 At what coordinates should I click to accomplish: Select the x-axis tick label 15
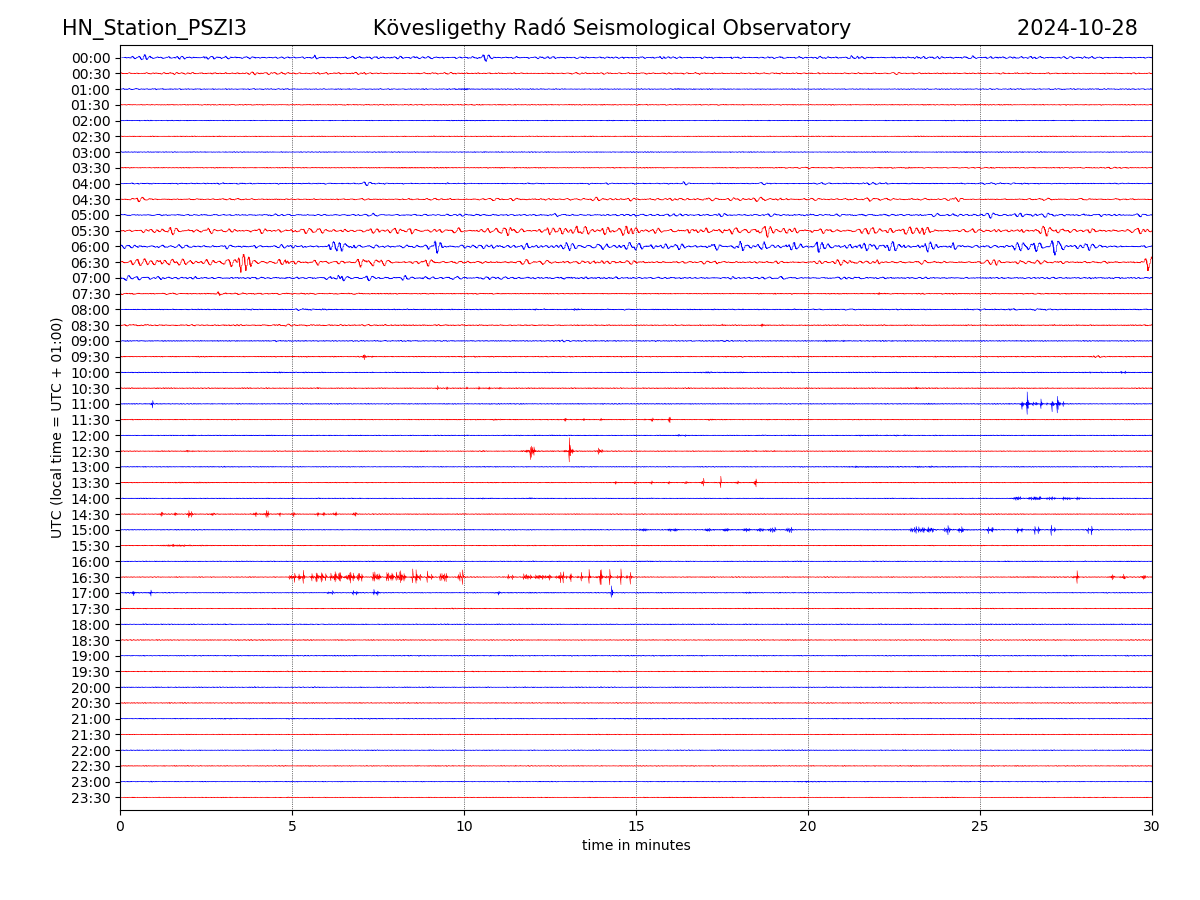point(636,826)
